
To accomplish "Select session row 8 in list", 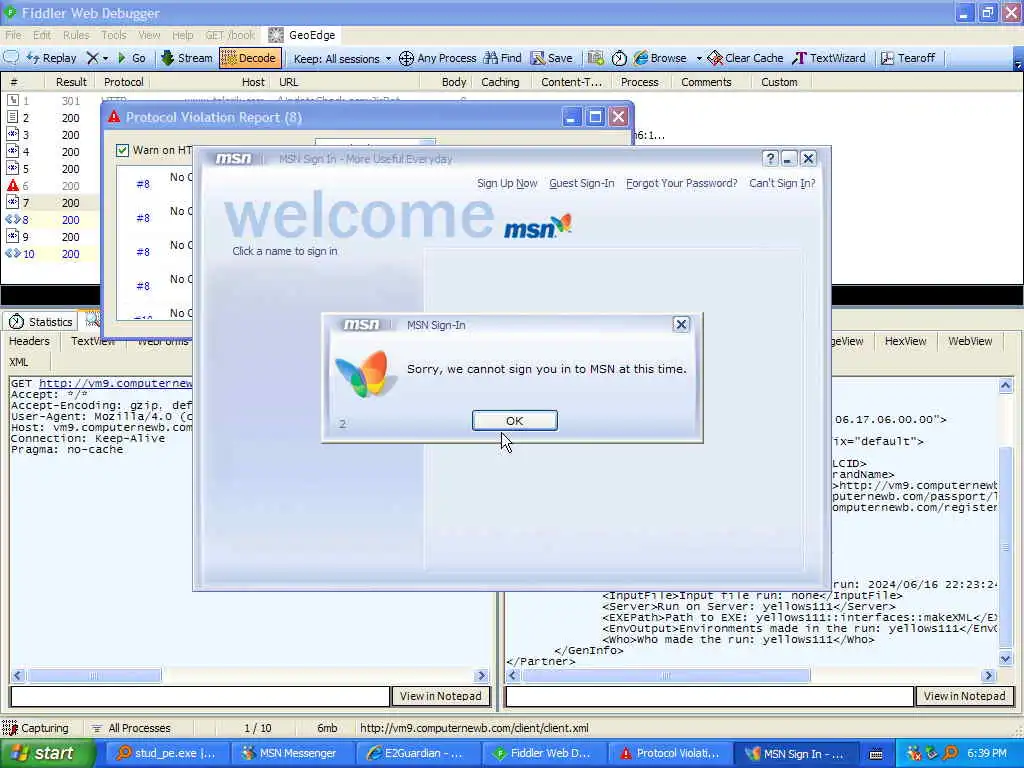I will pyautogui.click(x=49, y=220).
